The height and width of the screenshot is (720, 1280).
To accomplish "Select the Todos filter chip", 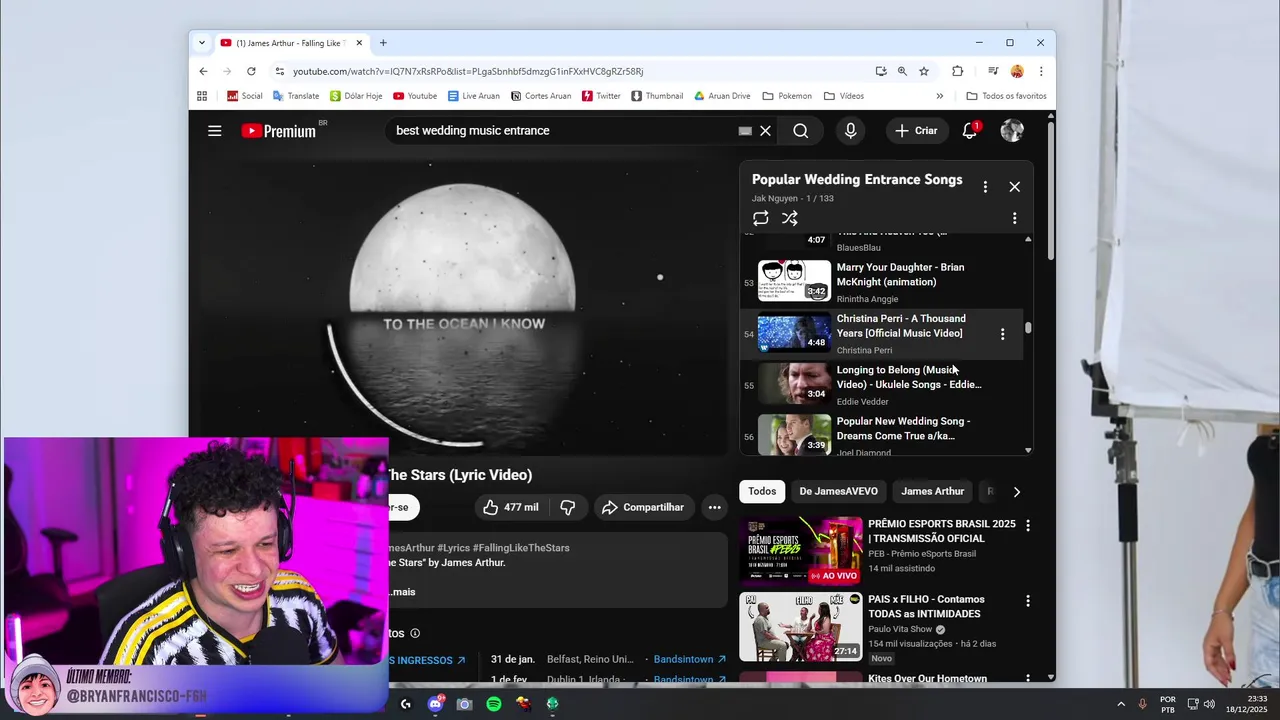I will (x=762, y=491).
